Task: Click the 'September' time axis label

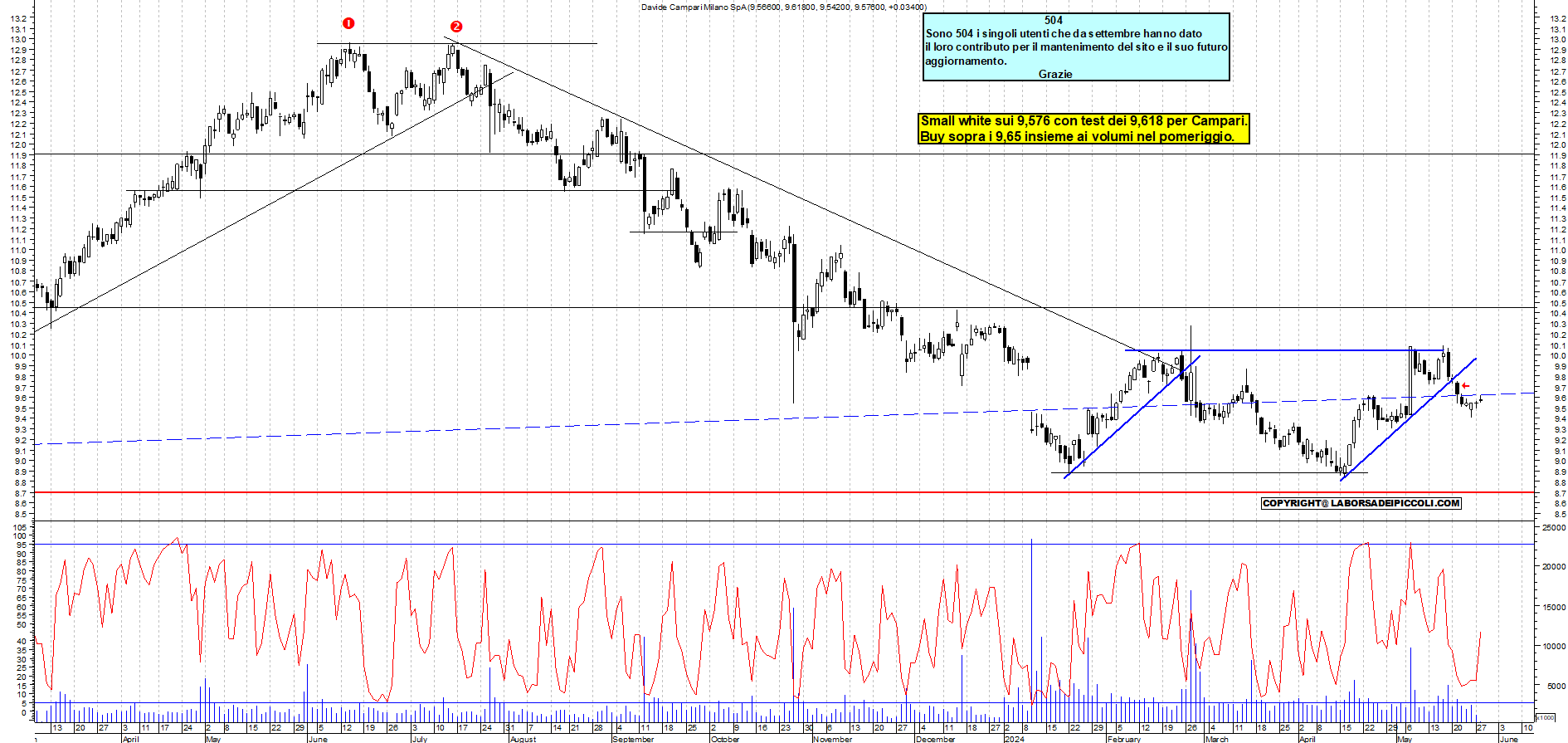Action: (633, 739)
